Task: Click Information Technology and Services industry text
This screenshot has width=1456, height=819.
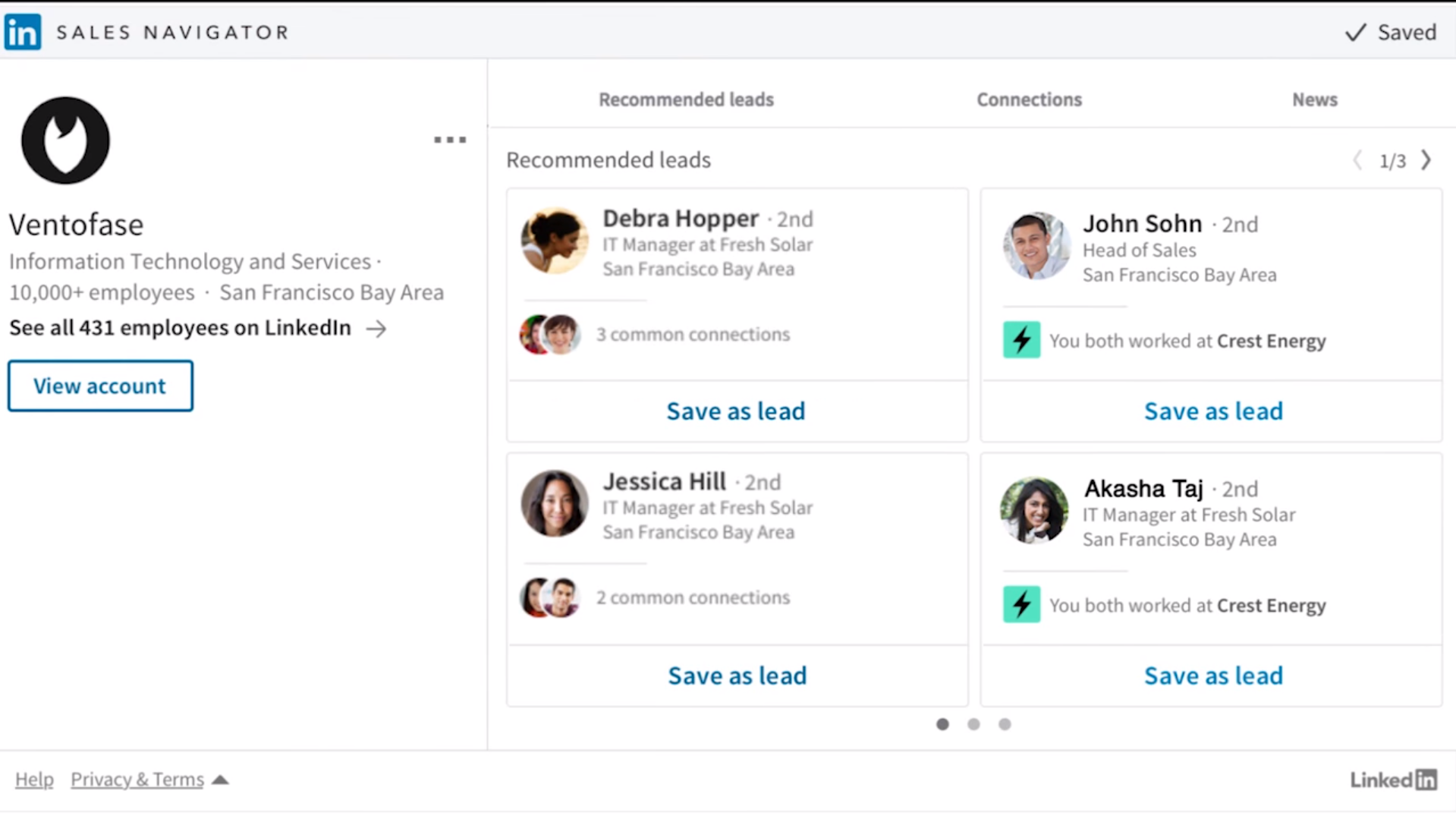Action: click(190, 261)
